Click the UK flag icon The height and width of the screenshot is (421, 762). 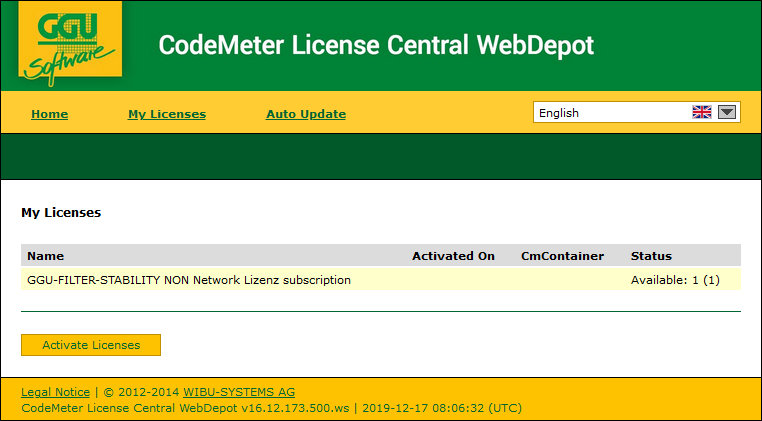pyautogui.click(x=701, y=113)
